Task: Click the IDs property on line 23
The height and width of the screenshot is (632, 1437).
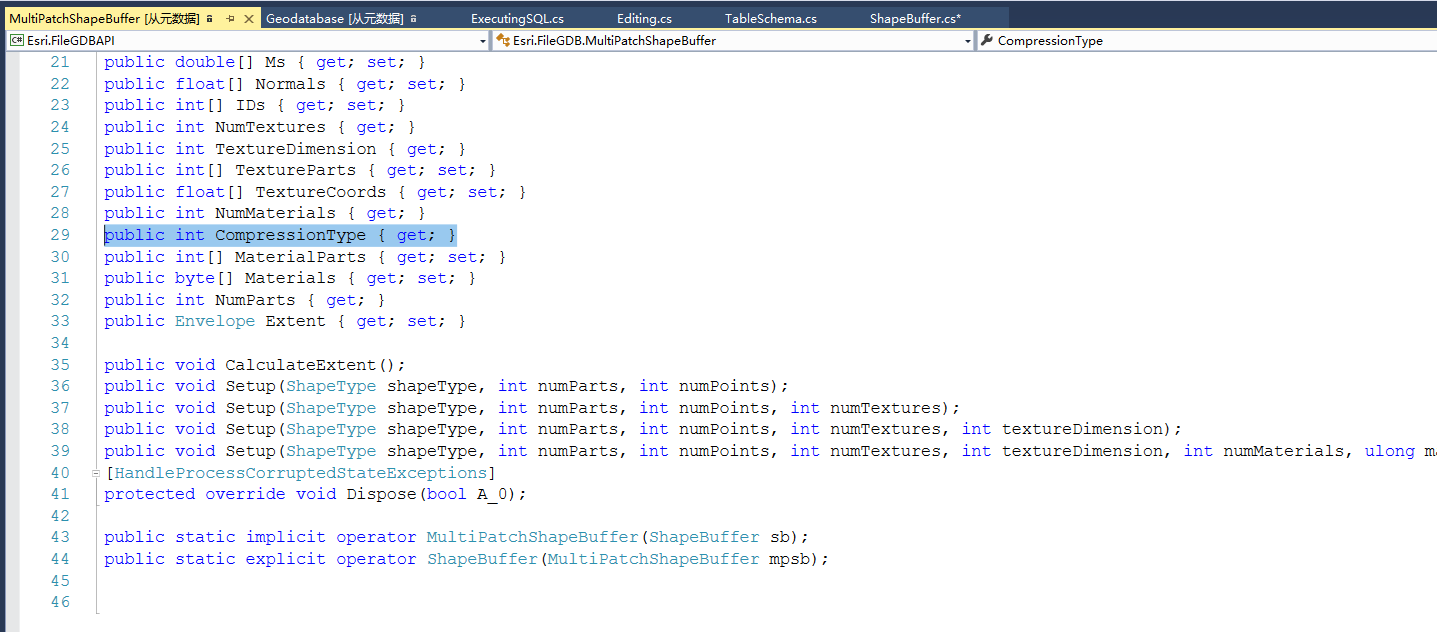Action: pyautogui.click(x=250, y=105)
